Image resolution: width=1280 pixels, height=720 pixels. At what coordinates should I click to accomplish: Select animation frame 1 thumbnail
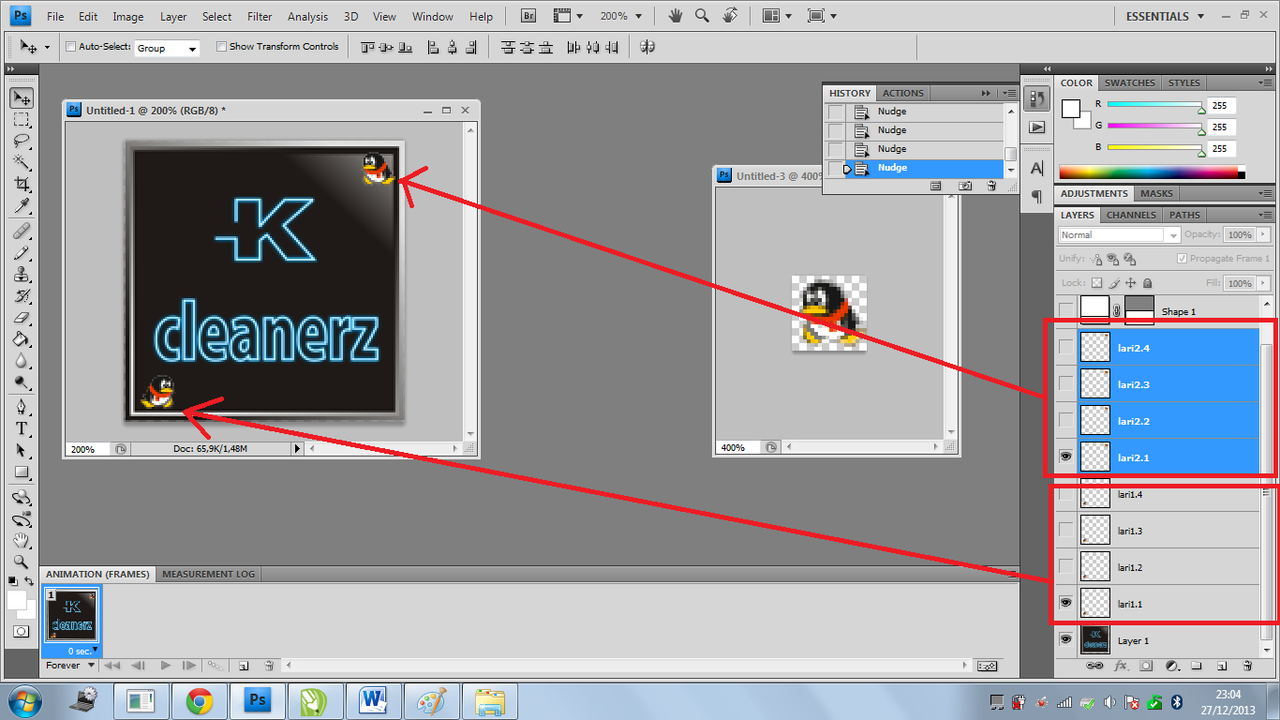[72, 616]
